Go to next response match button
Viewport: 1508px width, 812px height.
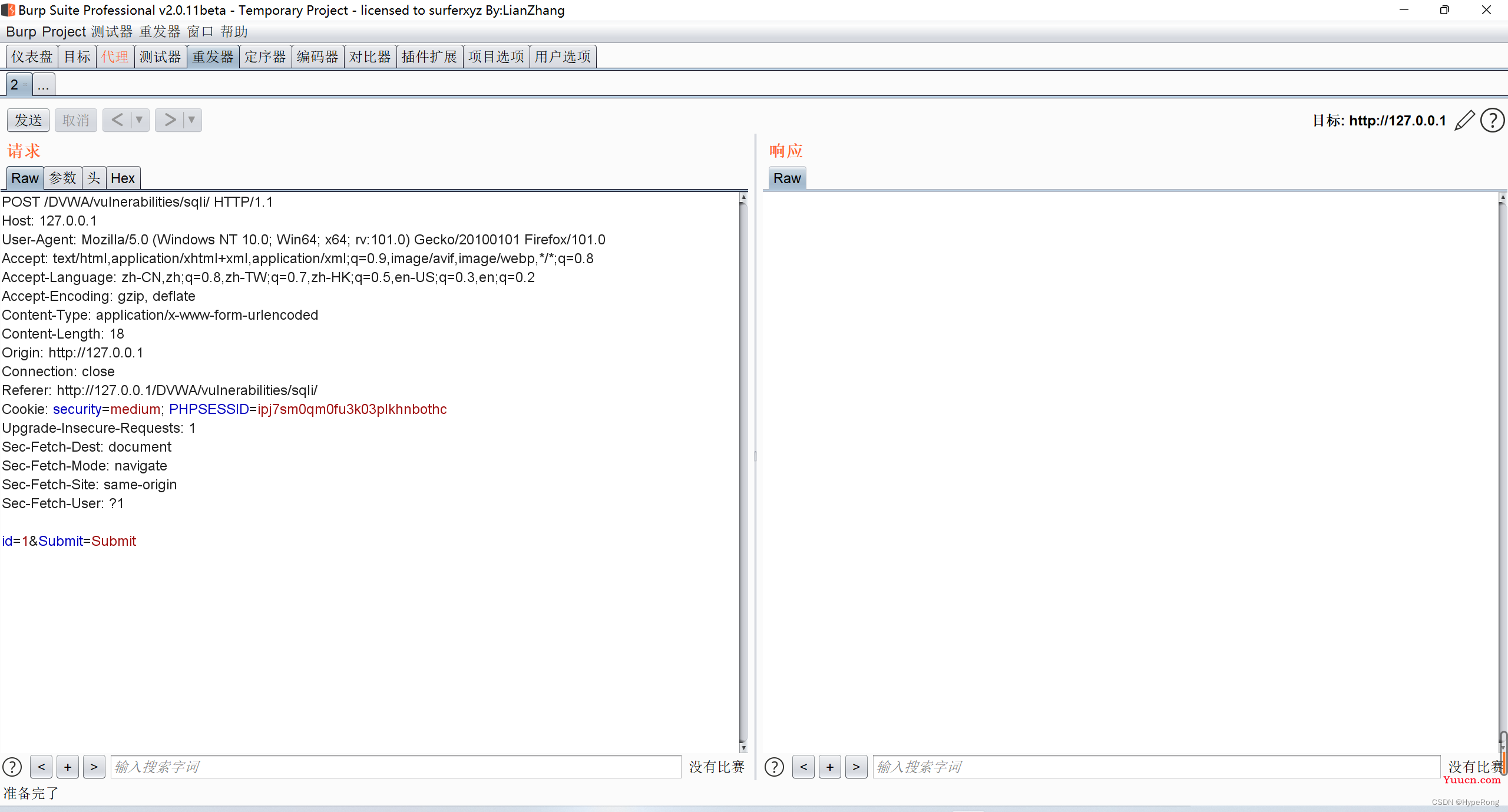[856, 767]
